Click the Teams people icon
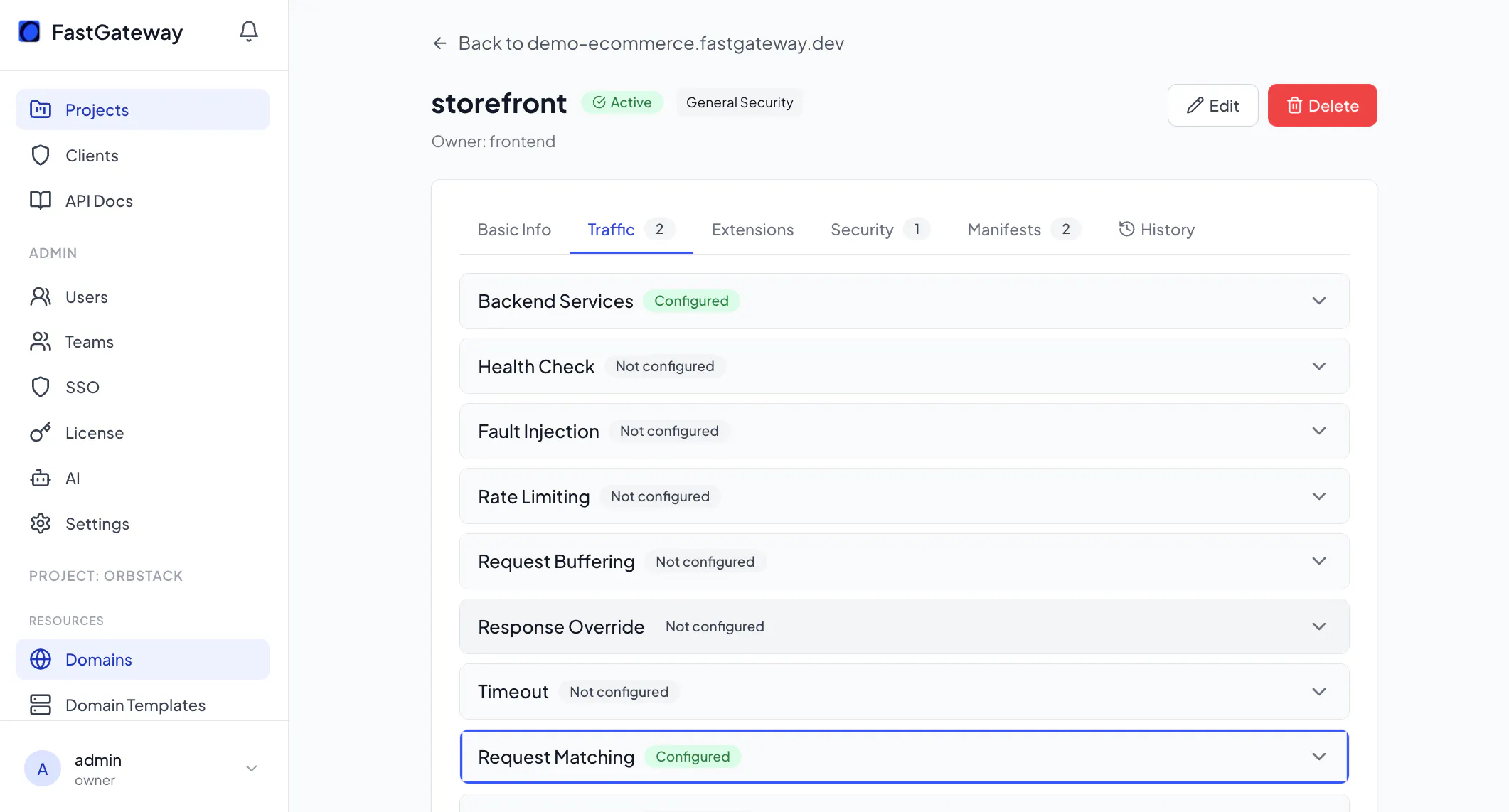This screenshot has height=812, width=1509. coord(41,342)
